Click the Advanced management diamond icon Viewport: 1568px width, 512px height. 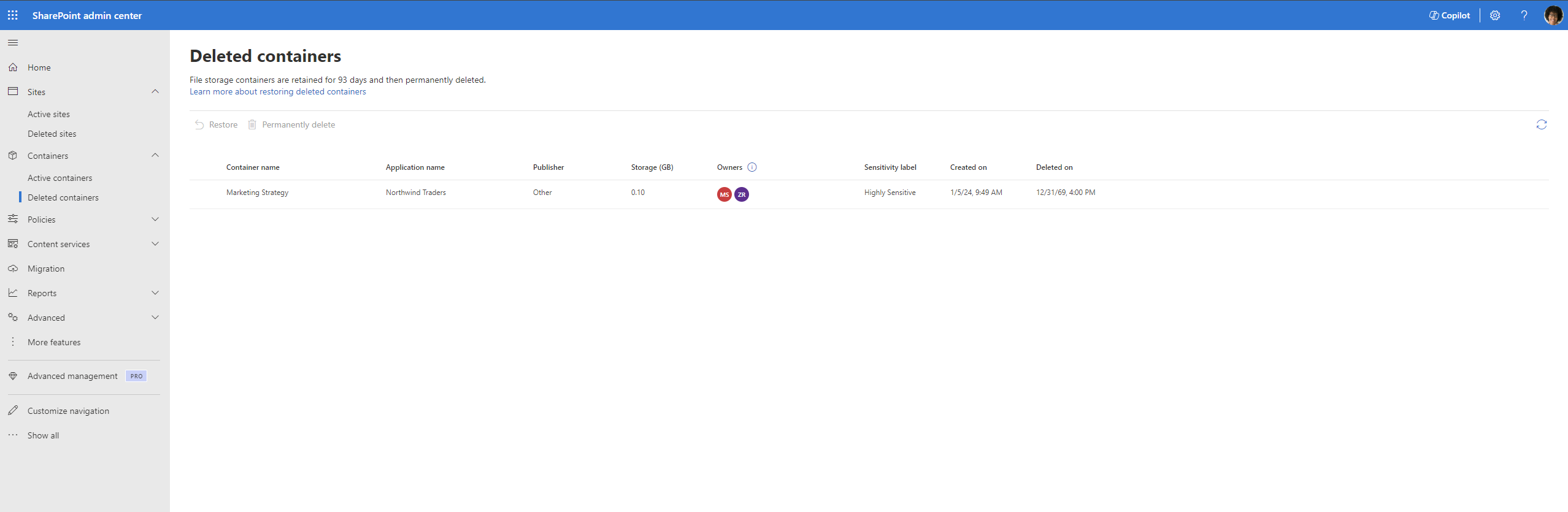[x=13, y=376]
